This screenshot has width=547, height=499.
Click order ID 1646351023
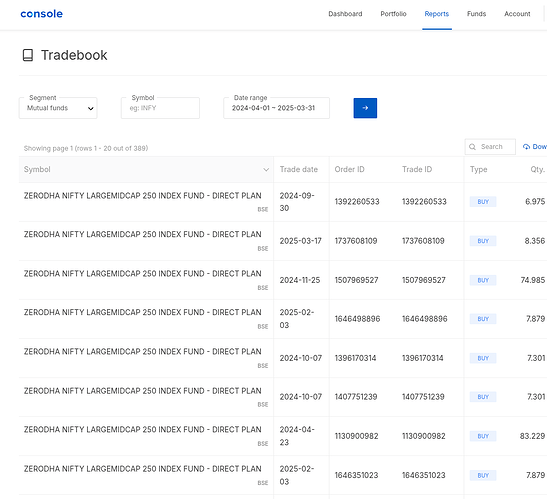[357, 475]
